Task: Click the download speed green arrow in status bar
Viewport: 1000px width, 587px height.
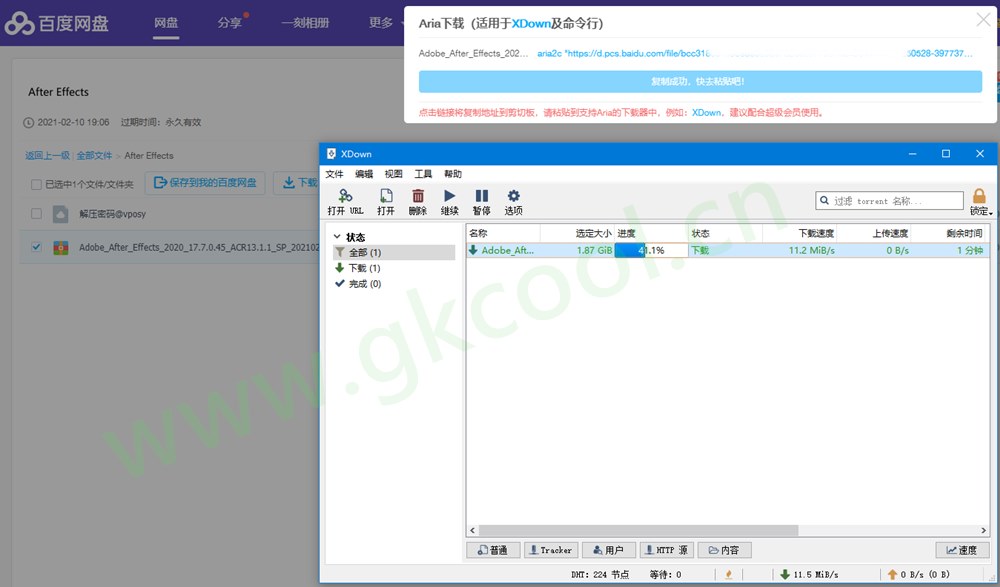Action: (x=785, y=574)
